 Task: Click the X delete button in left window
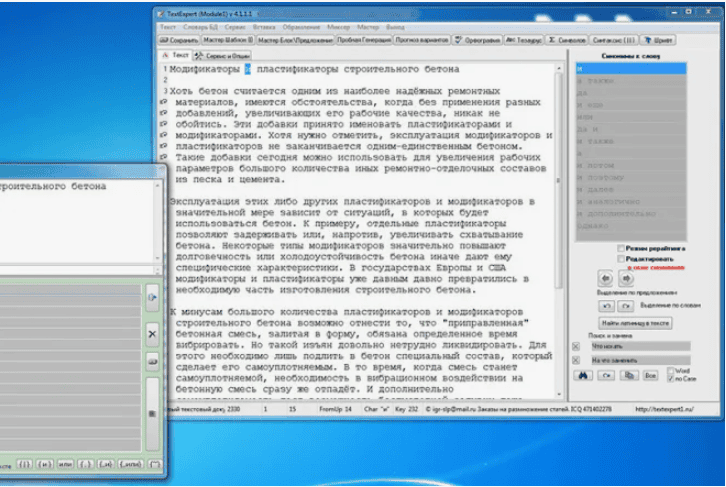click(x=152, y=334)
